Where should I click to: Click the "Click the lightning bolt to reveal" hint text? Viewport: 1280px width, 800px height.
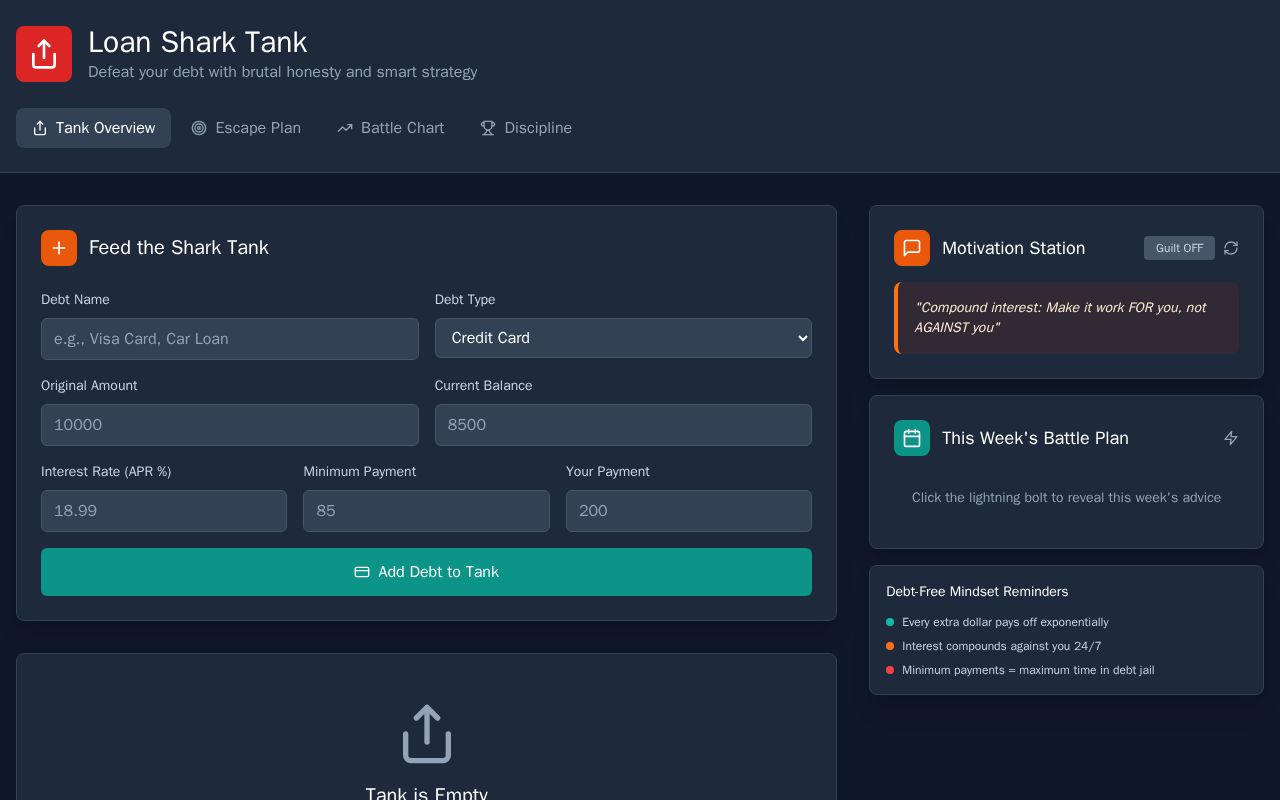click(x=1066, y=498)
